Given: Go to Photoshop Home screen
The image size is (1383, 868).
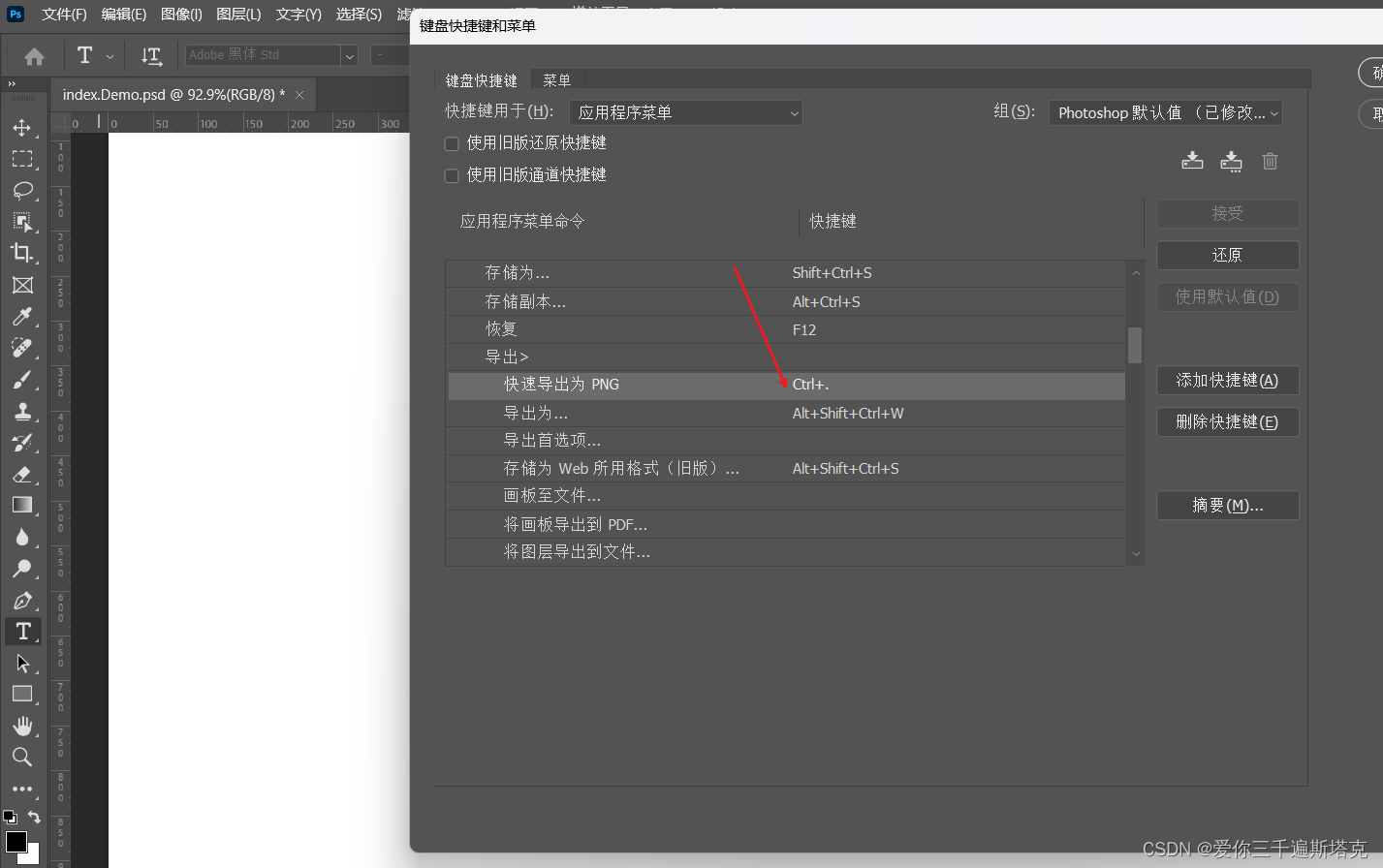Looking at the screenshot, I should [34, 56].
